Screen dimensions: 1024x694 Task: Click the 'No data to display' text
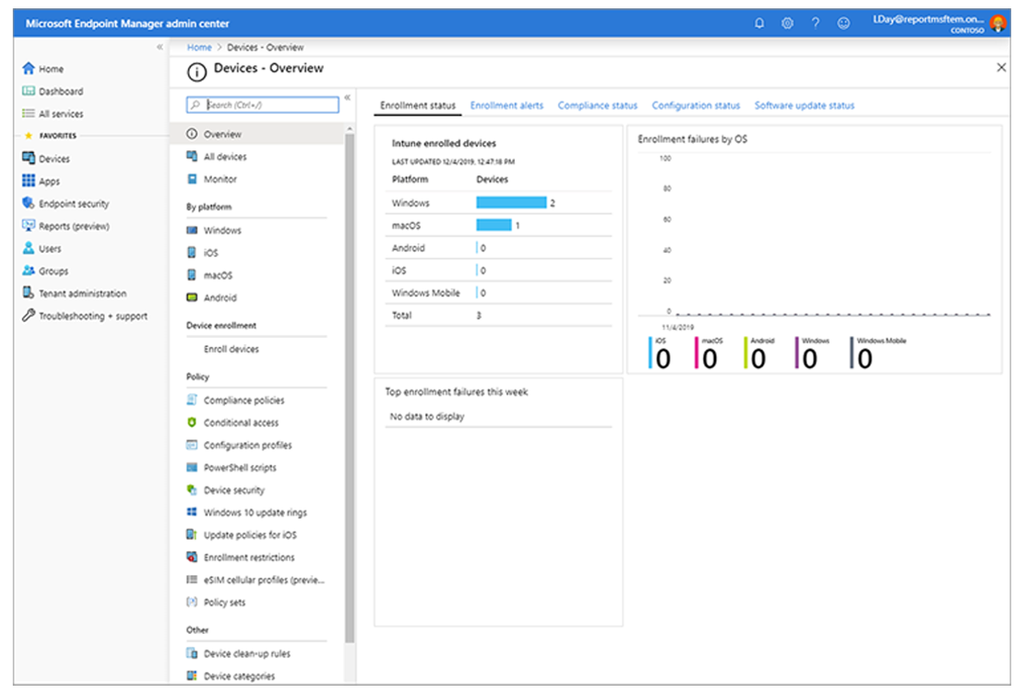(x=427, y=417)
